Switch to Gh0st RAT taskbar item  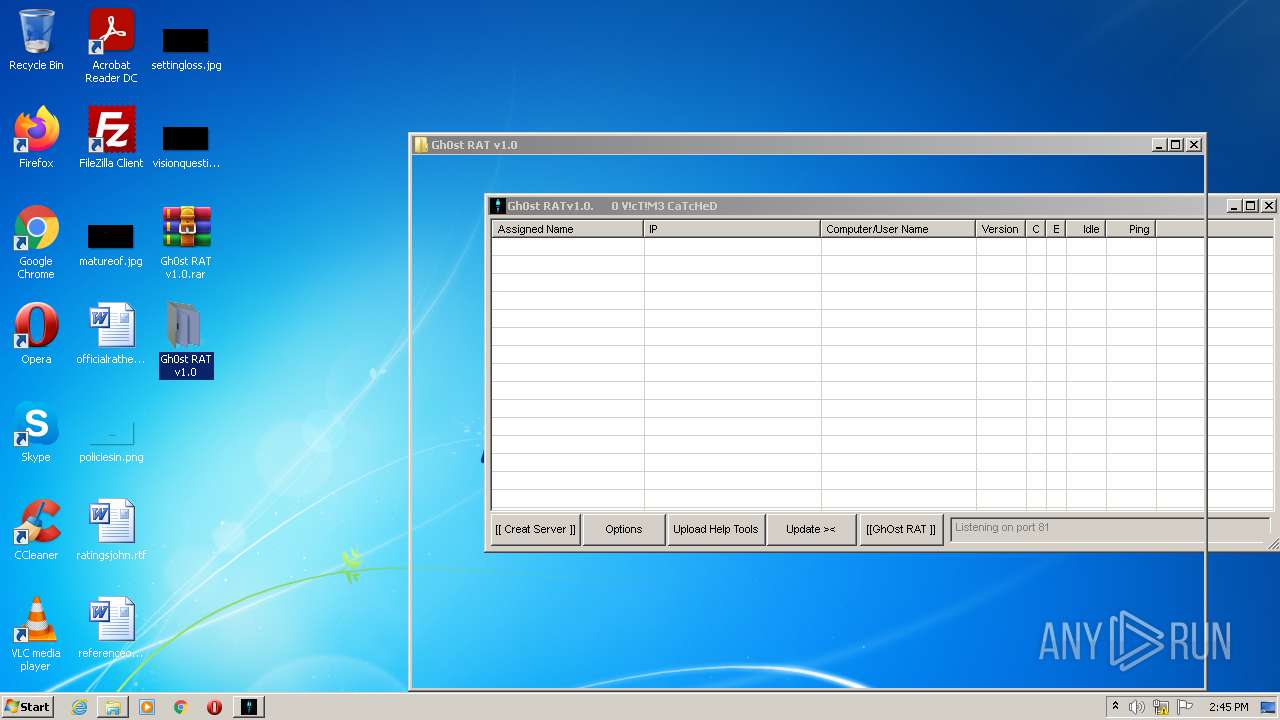(249, 707)
